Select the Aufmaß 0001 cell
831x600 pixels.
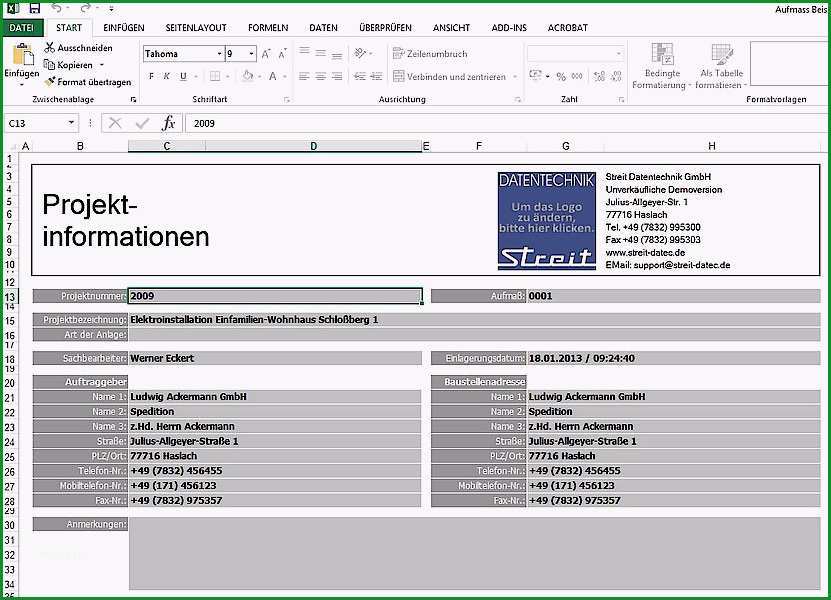tap(673, 296)
